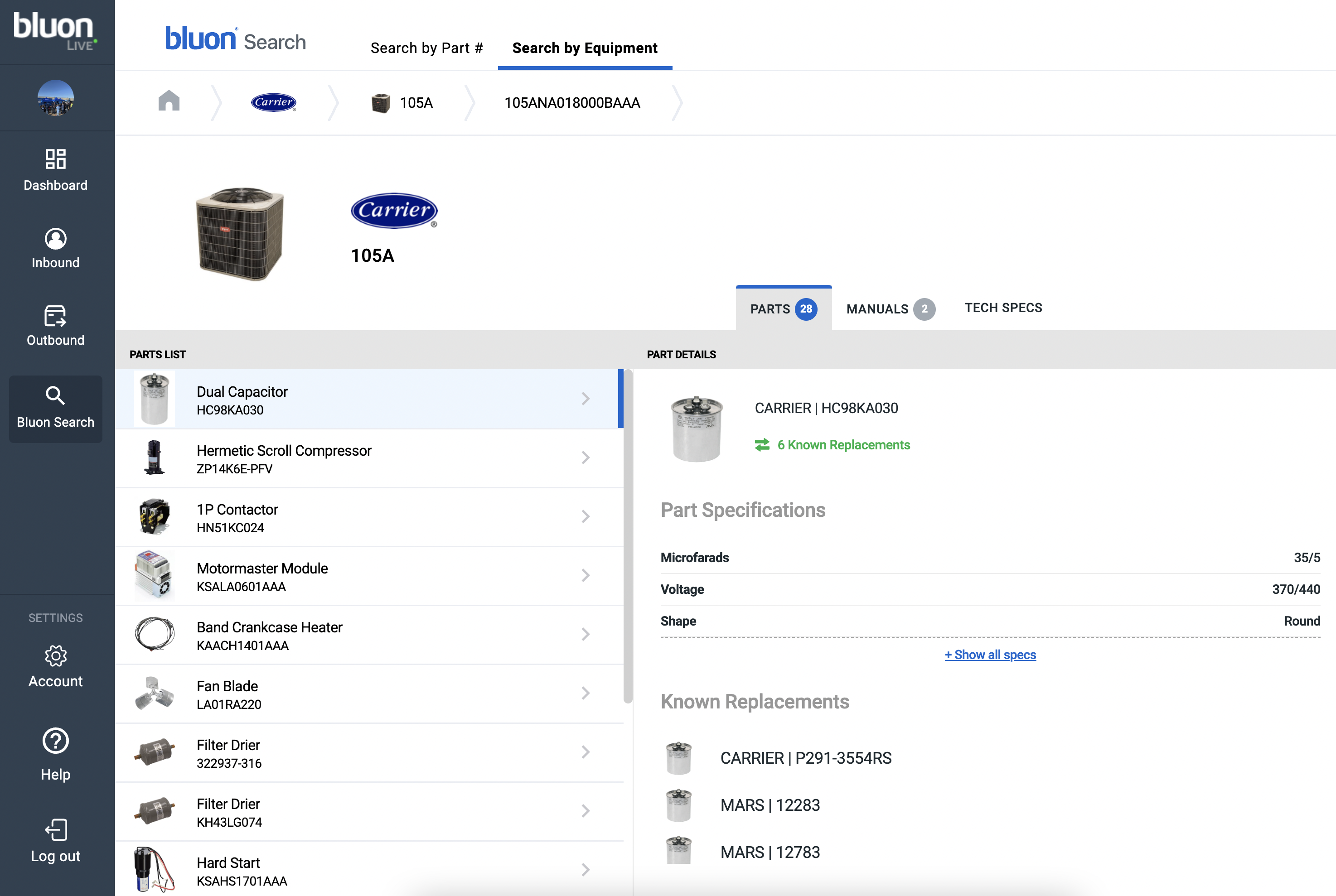
Task: Select the Bluon Search magnifier icon
Action: tap(55, 395)
